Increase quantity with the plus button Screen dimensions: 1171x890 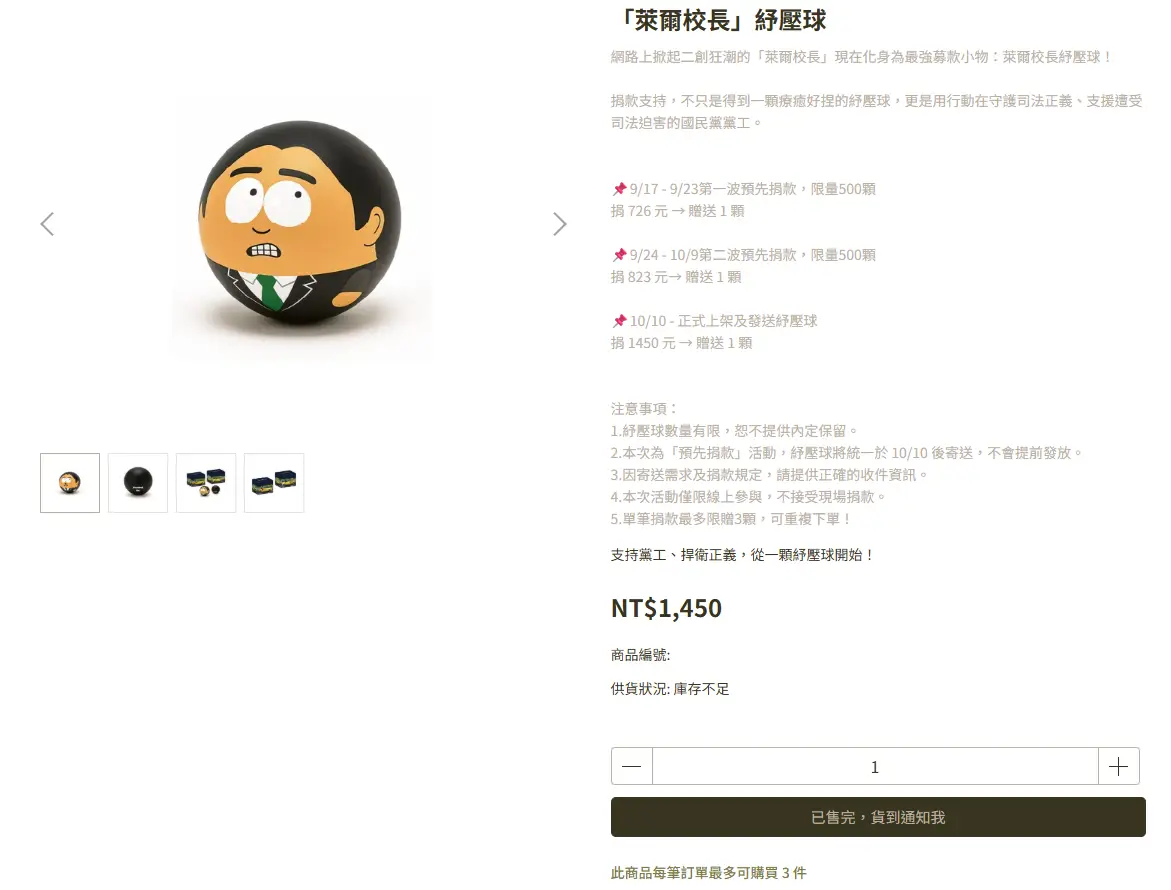click(x=1119, y=766)
